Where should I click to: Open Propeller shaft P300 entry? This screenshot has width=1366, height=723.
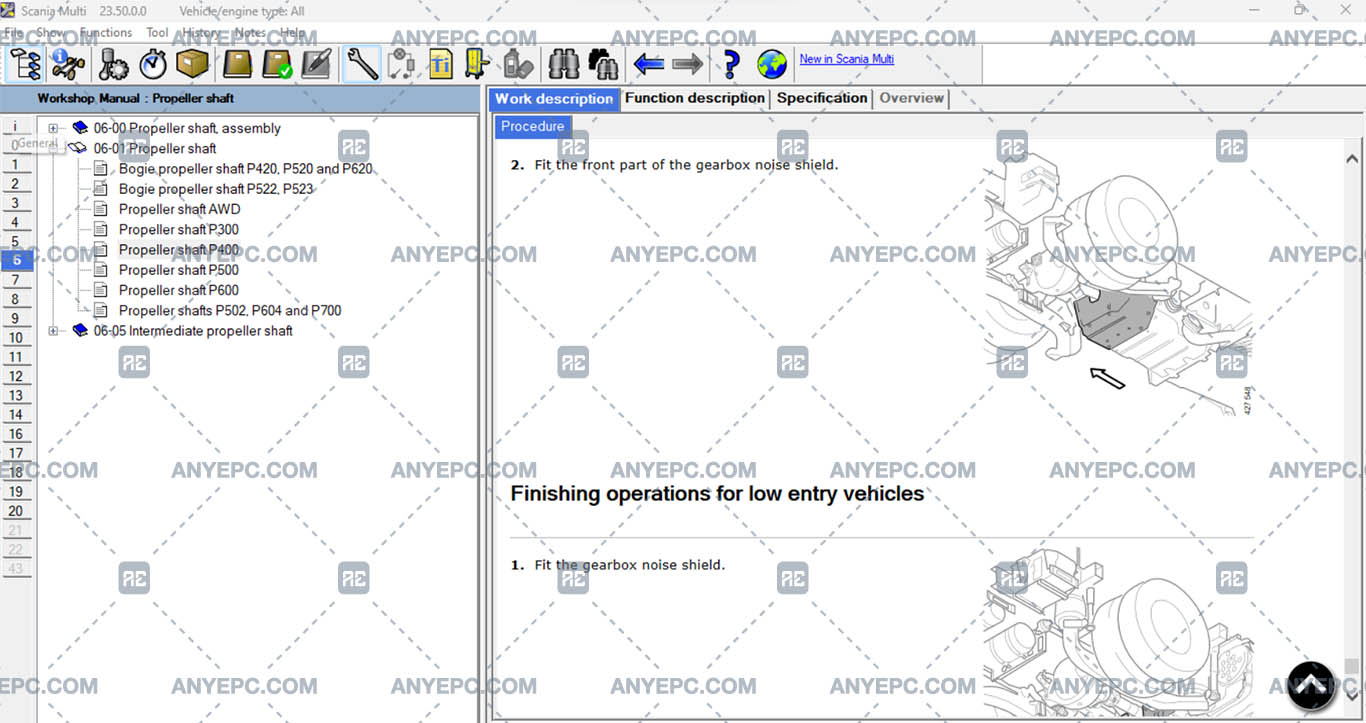pyautogui.click(x=179, y=229)
